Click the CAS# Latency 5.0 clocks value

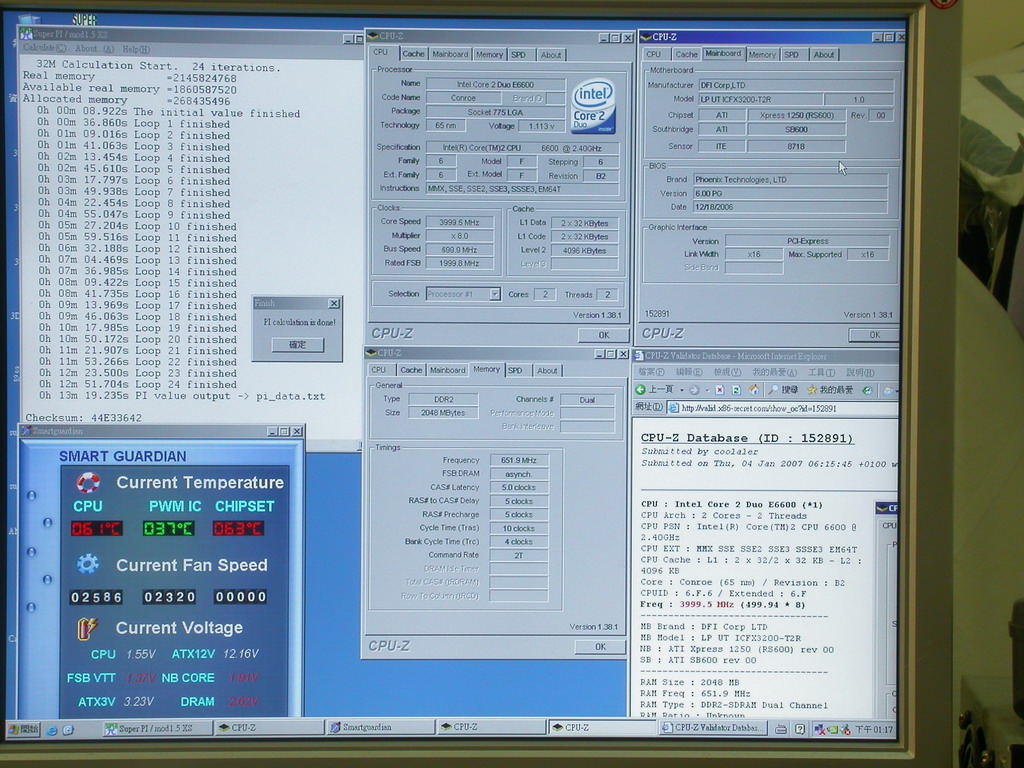tap(519, 488)
